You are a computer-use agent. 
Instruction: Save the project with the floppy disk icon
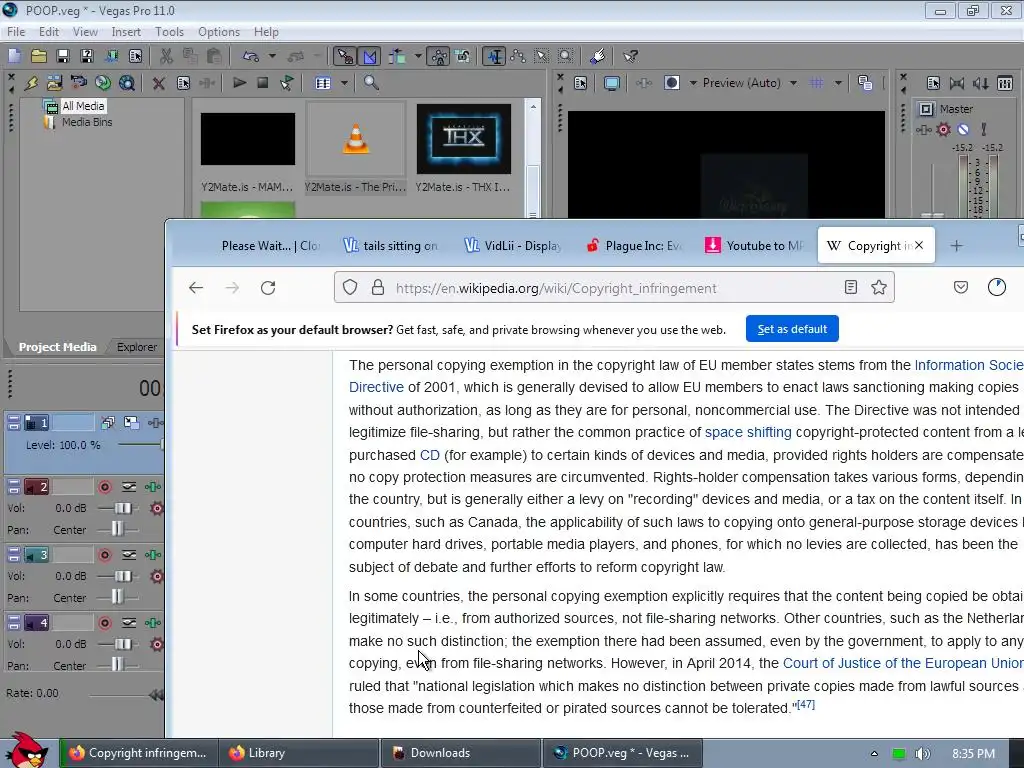pos(63,56)
